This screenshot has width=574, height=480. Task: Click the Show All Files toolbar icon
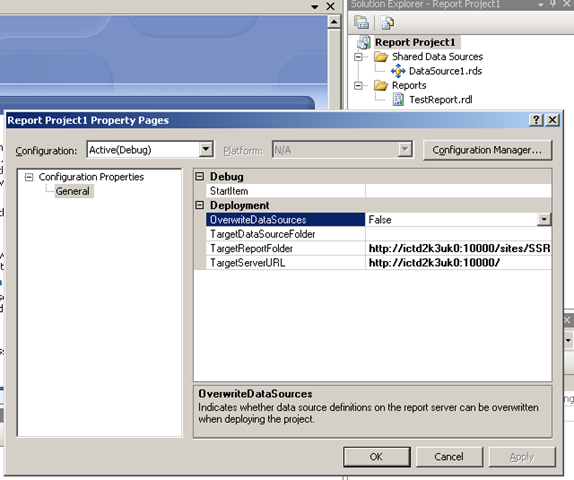pyautogui.click(x=387, y=23)
